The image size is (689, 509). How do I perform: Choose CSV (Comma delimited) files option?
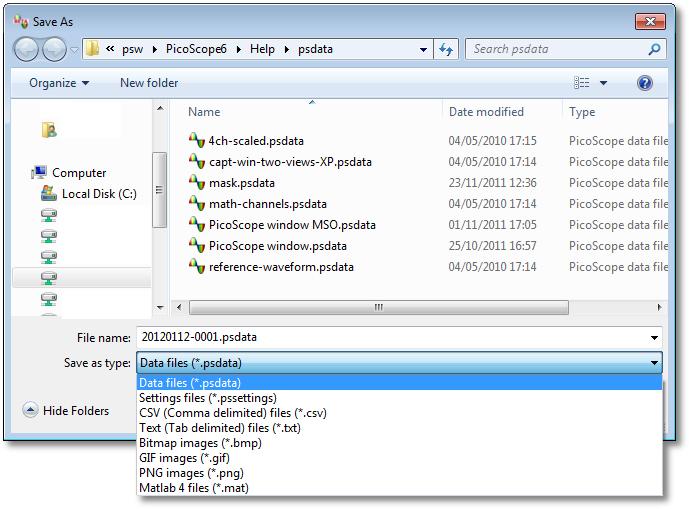[x=399, y=413]
